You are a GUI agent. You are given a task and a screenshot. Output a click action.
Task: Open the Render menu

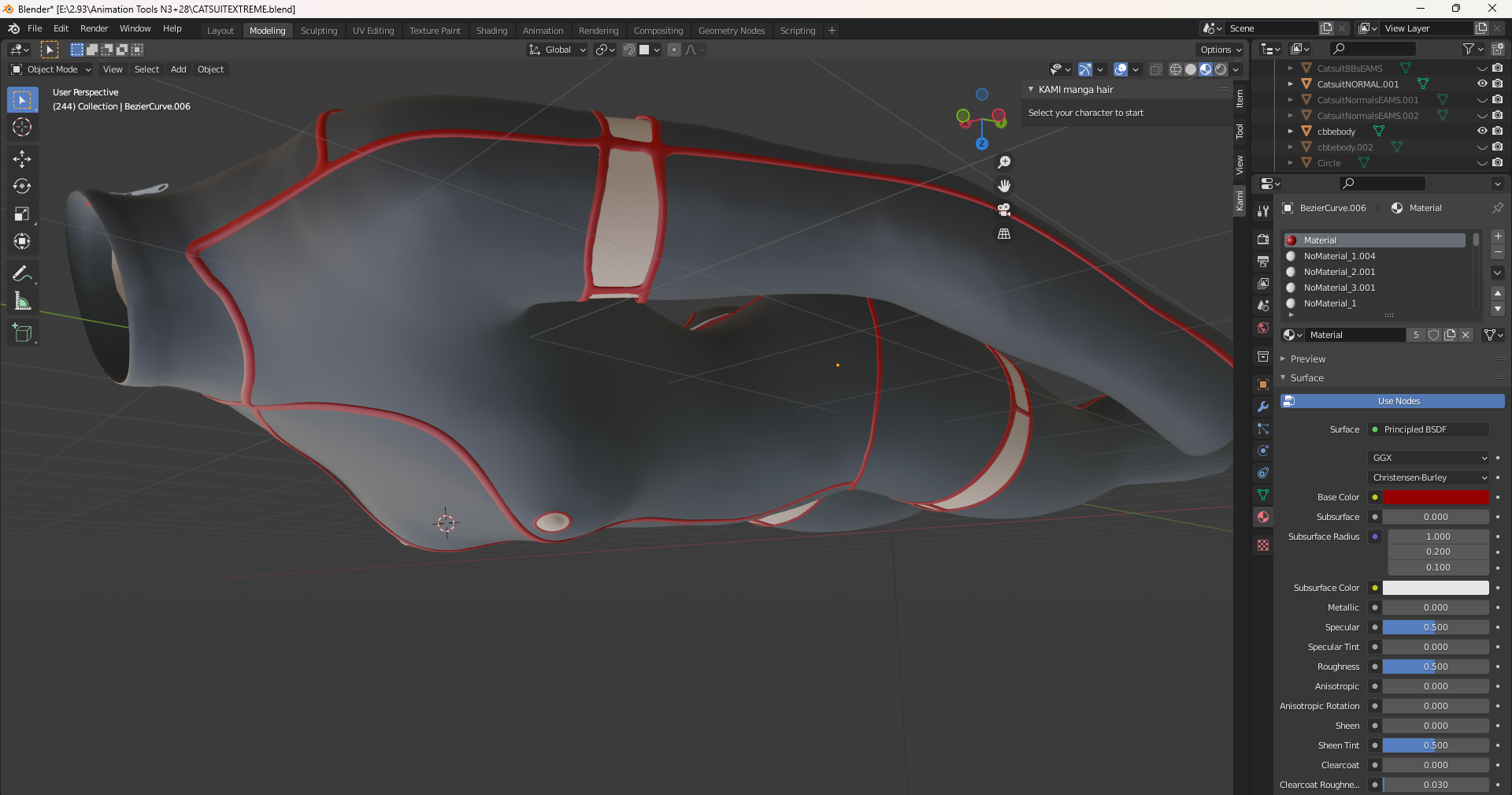click(x=94, y=28)
